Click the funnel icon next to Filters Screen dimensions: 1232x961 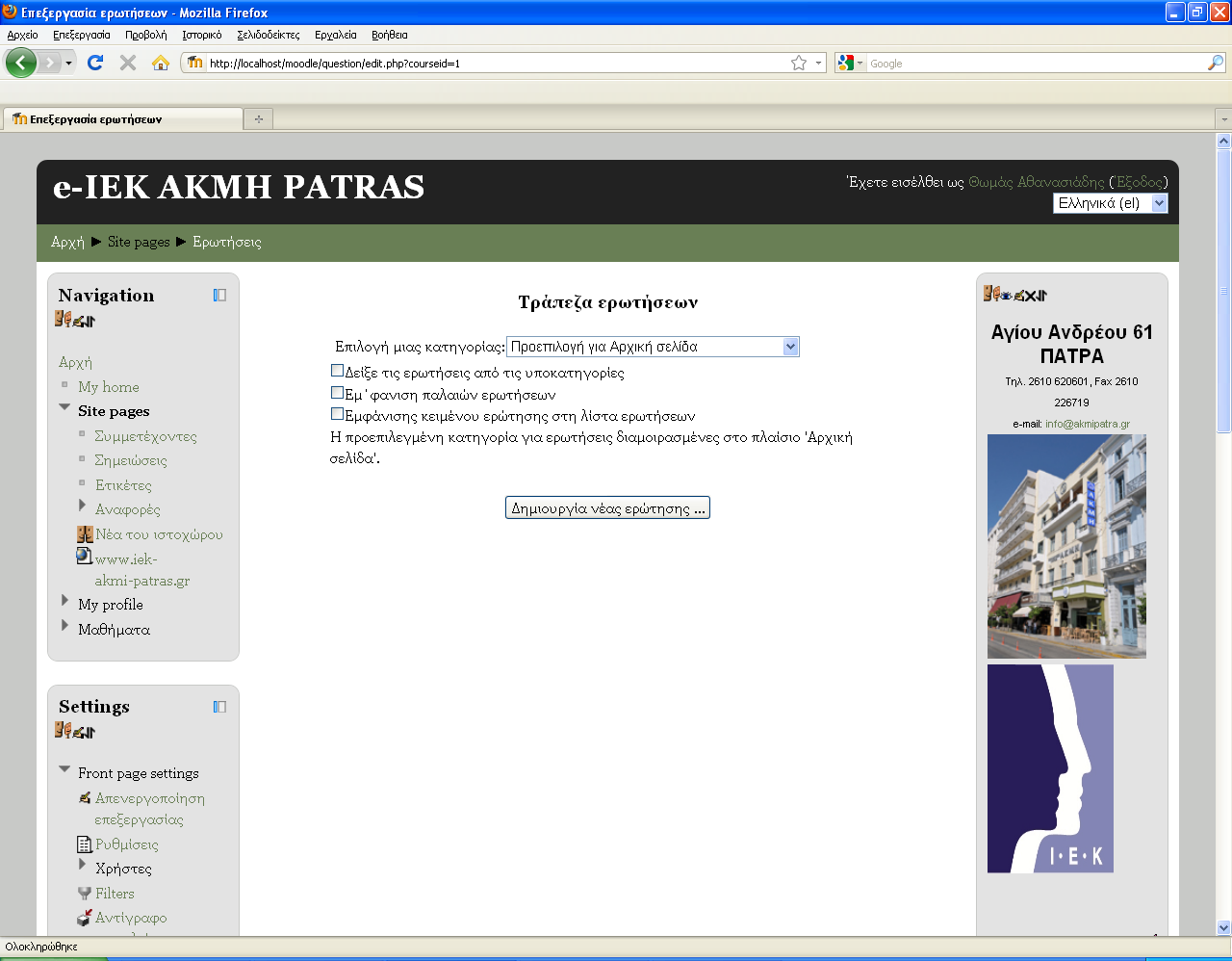click(85, 894)
